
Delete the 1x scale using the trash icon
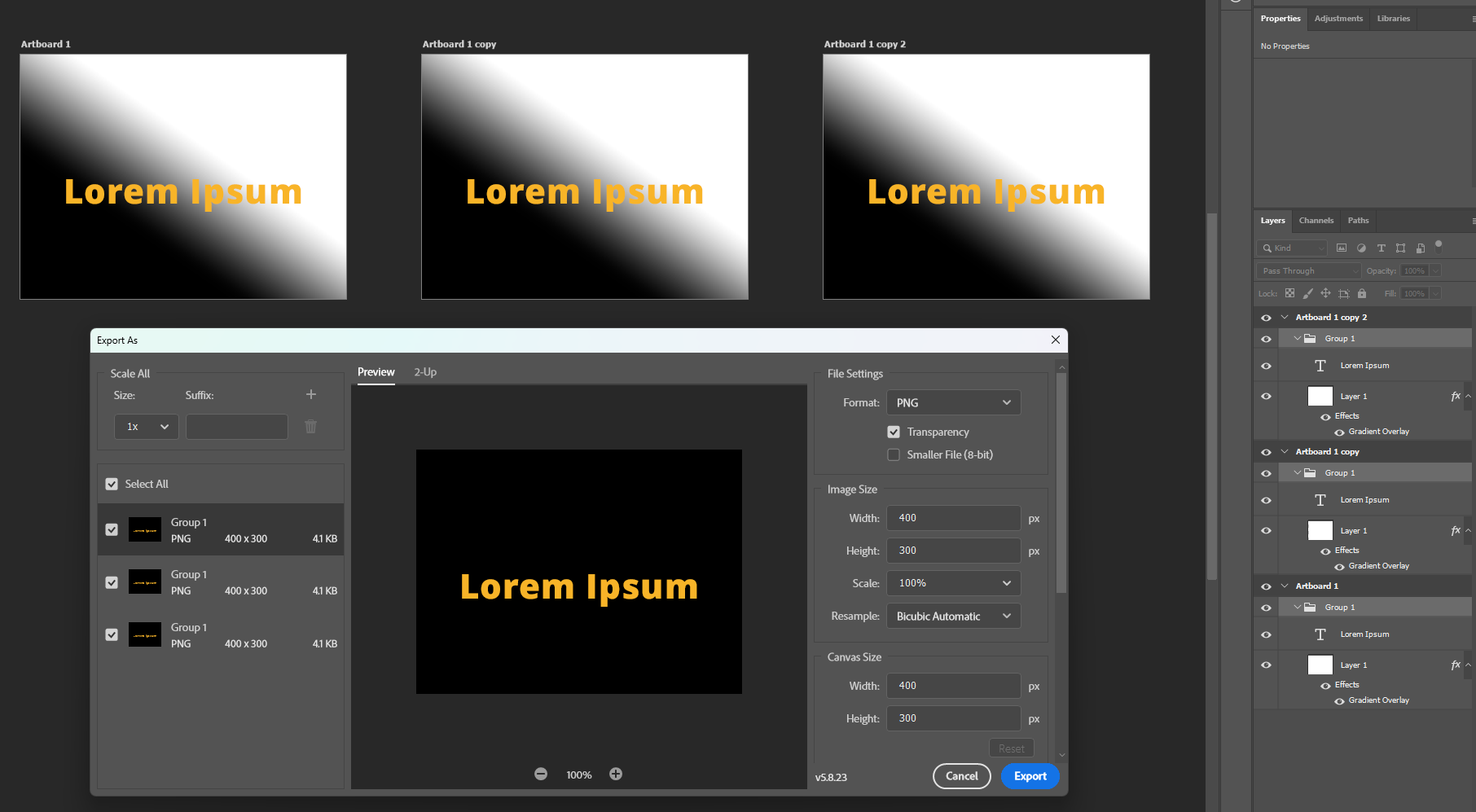310,426
